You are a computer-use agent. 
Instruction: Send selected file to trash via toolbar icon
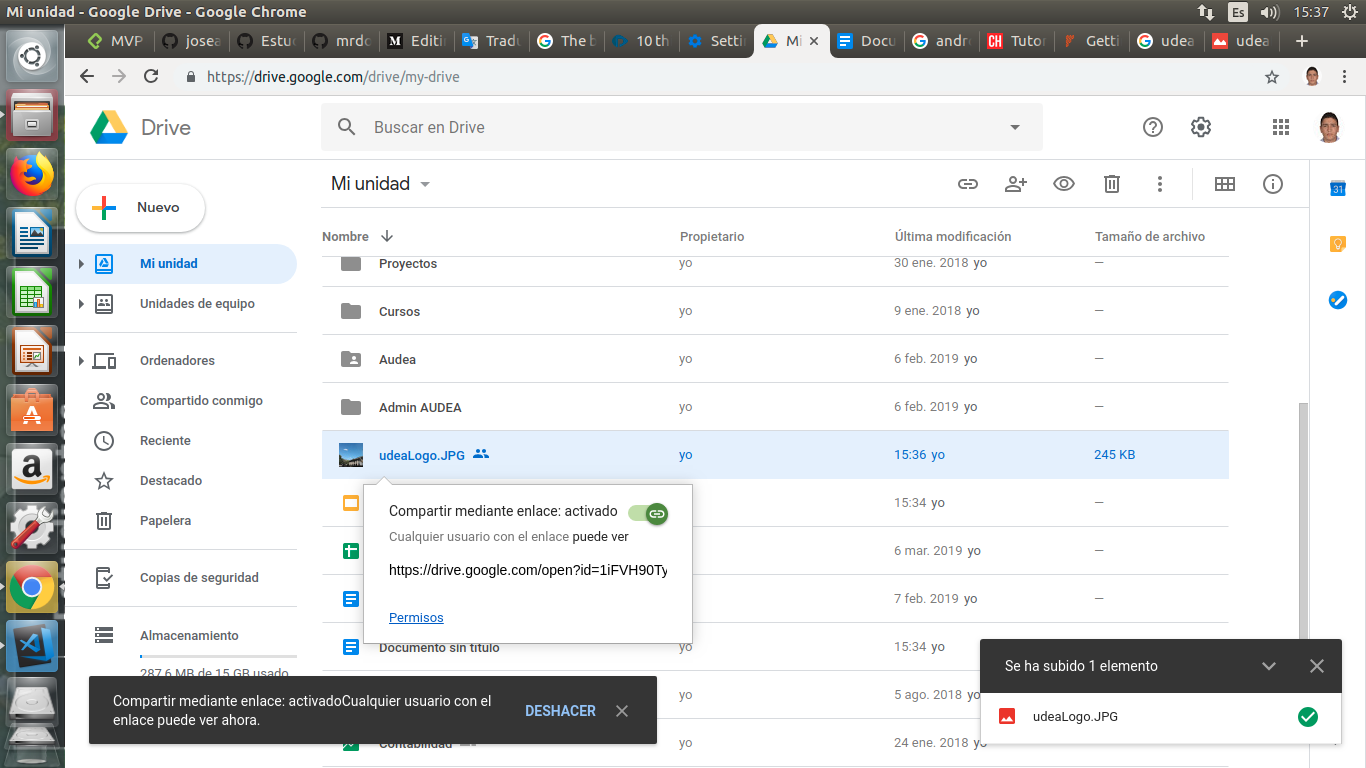[1111, 184]
